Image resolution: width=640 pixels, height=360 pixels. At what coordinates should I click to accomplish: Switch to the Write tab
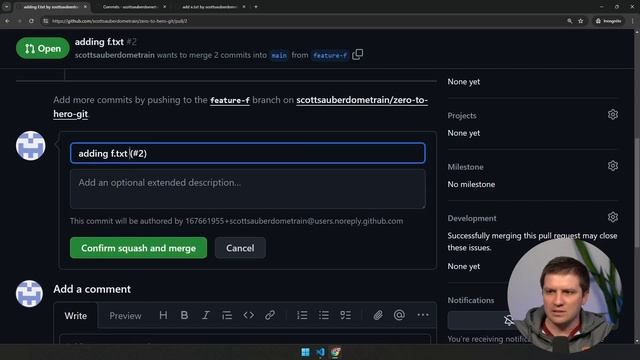(x=76, y=316)
